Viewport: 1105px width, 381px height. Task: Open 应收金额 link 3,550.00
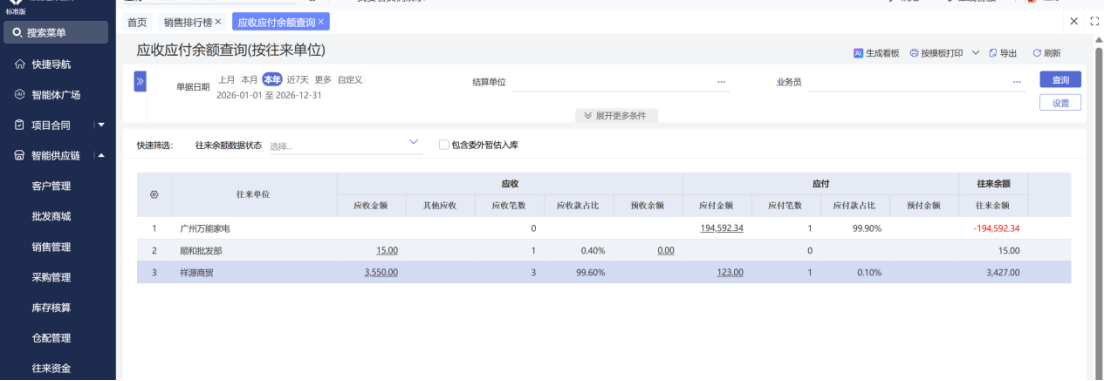click(x=381, y=273)
